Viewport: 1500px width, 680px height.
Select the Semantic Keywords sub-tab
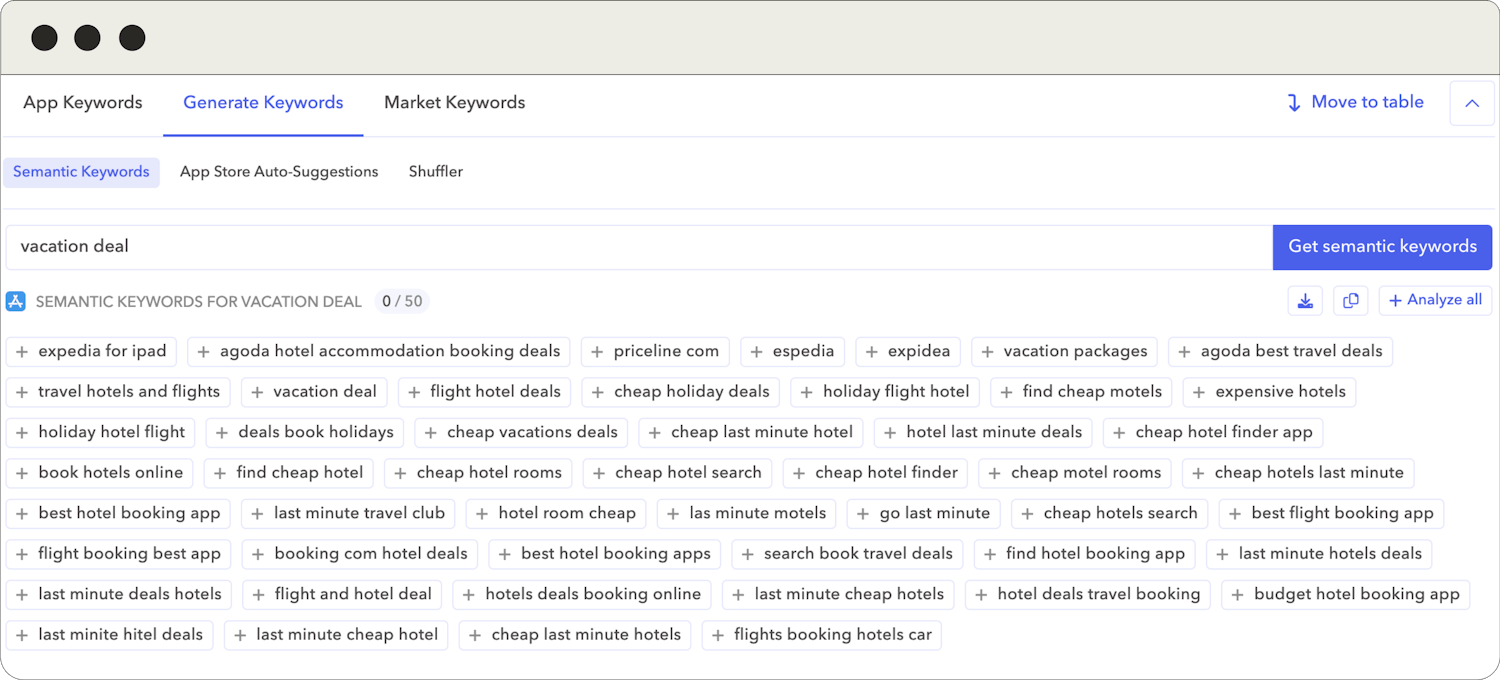[81, 172]
